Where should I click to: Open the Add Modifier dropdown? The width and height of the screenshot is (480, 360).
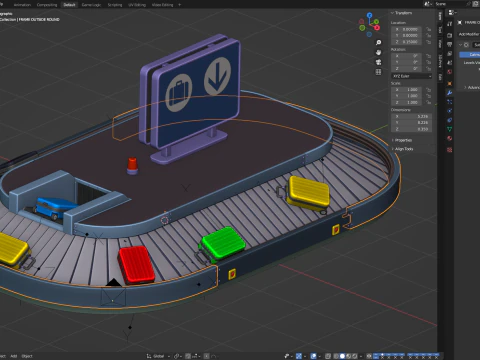(x=469, y=34)
